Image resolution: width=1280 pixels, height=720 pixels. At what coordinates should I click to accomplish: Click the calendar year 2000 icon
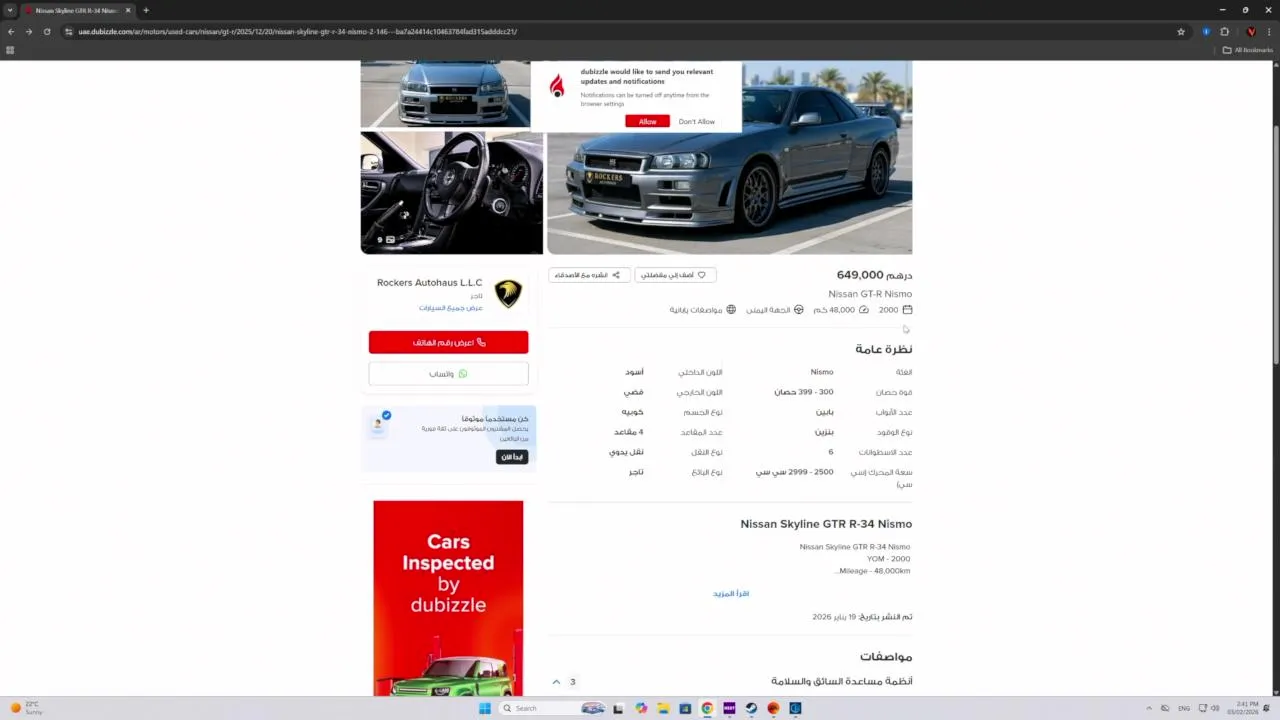point(907,310)
